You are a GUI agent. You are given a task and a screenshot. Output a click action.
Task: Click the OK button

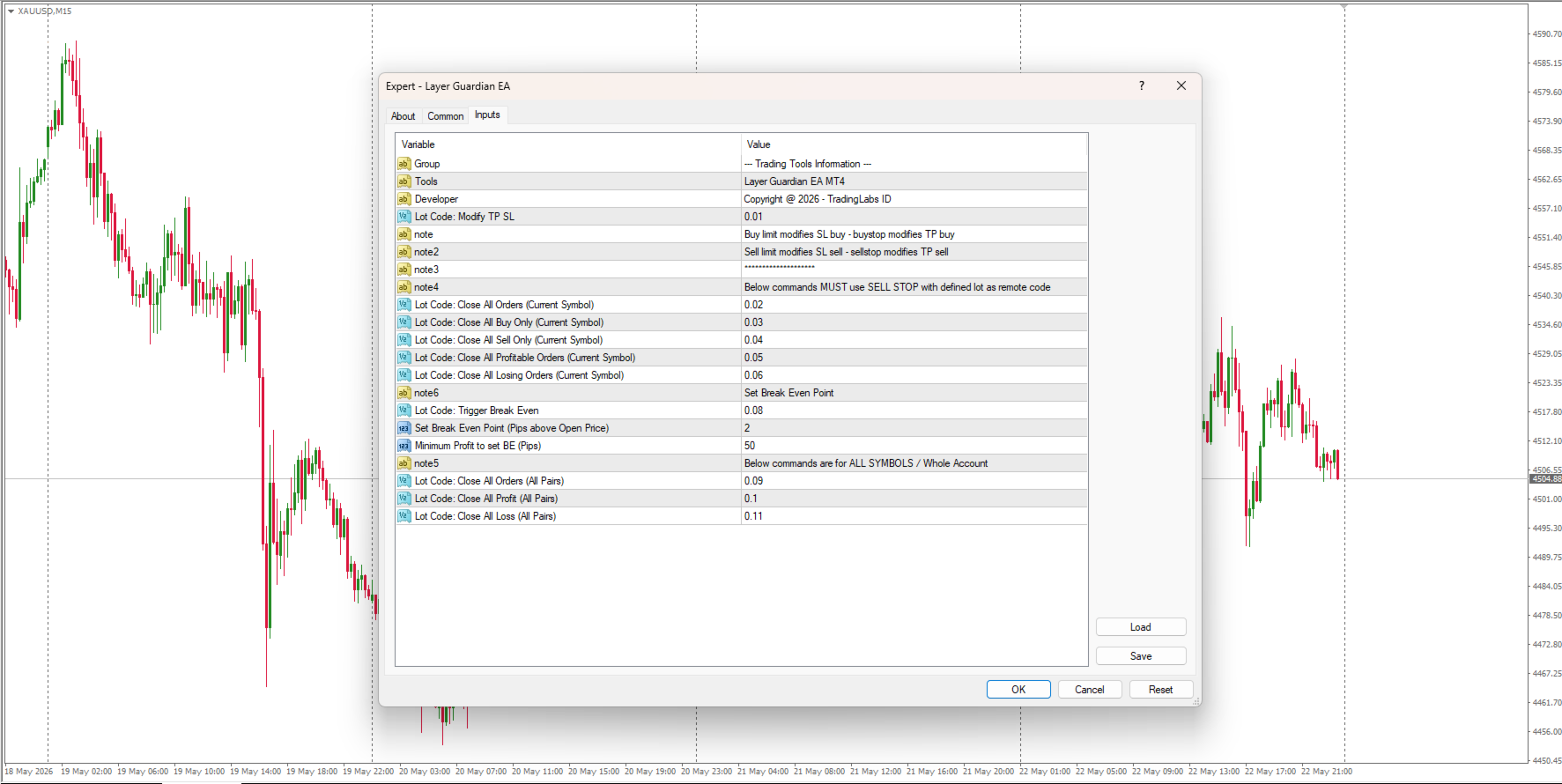[1018, 690]
